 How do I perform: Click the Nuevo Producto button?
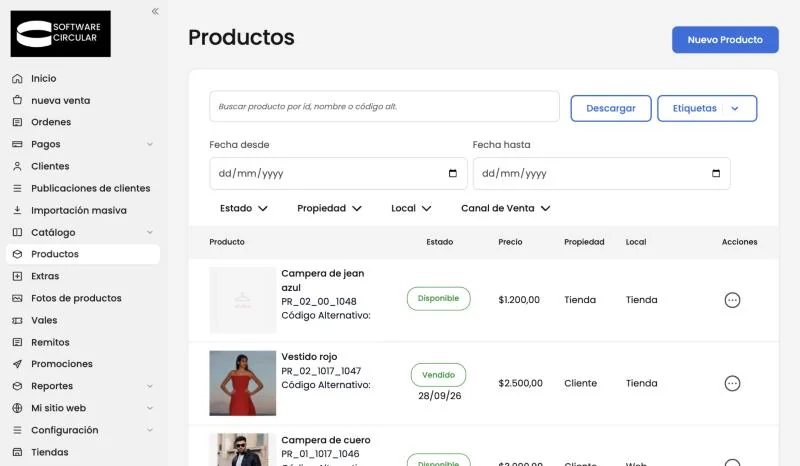[725, 40]
